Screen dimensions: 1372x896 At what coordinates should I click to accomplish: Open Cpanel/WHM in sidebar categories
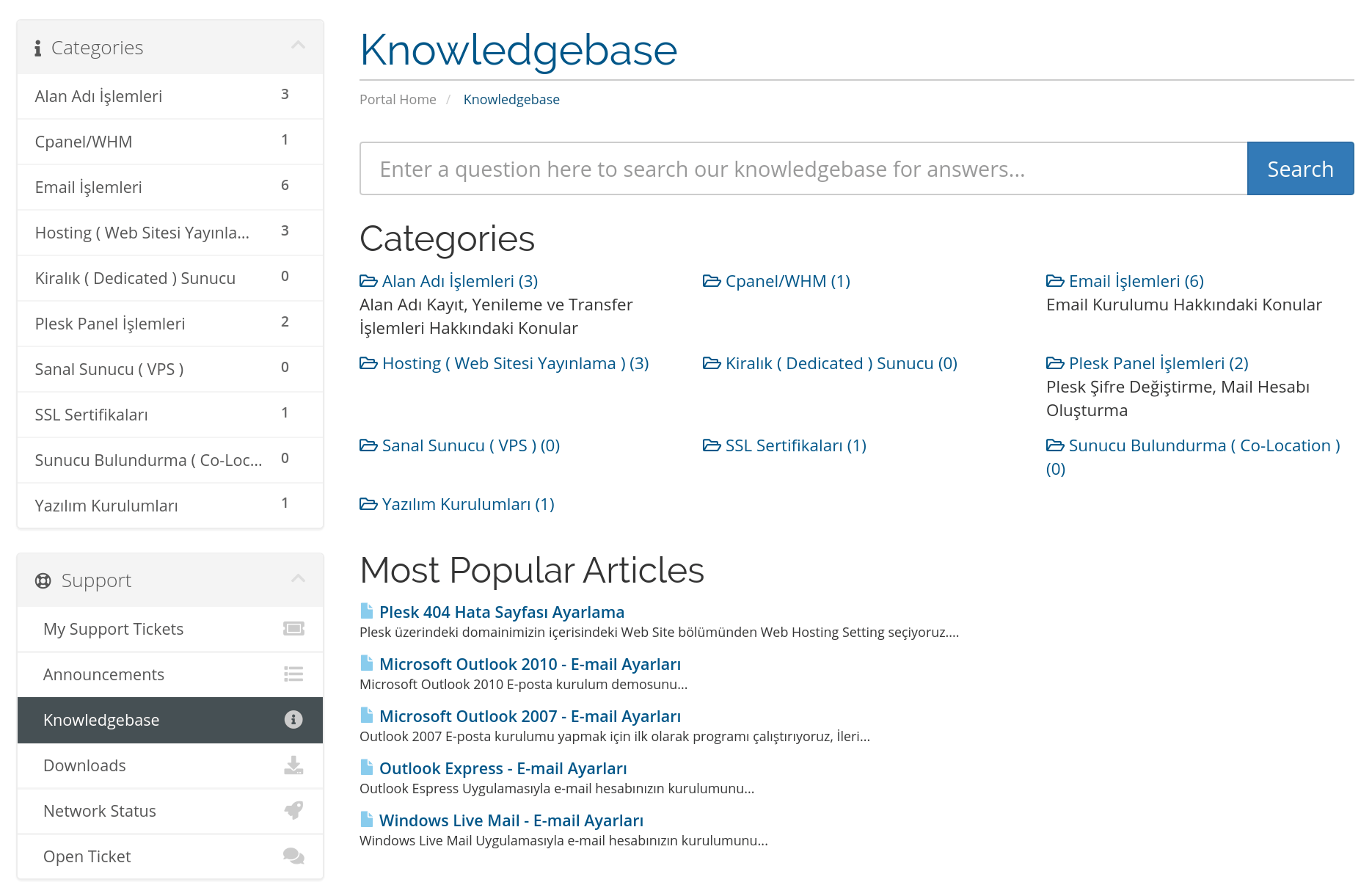click(170, 142)
